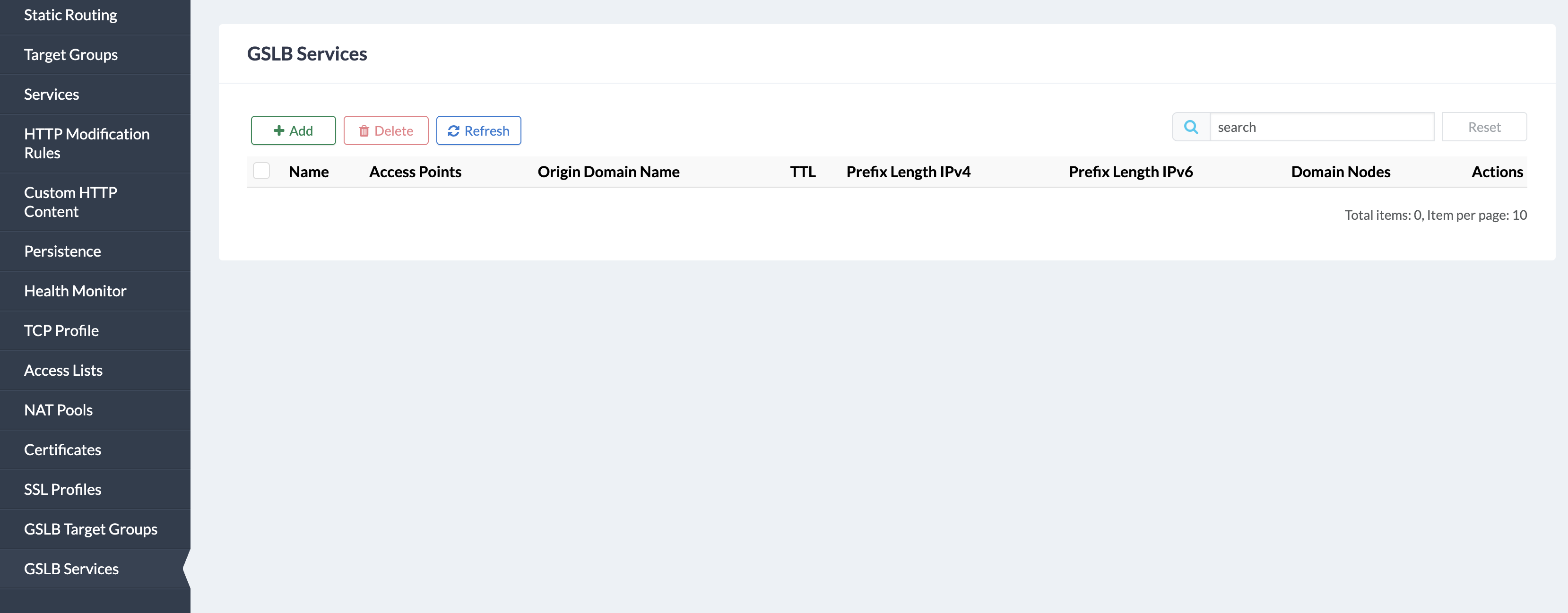Open TCP Profile settings
The height and width of the screenshot is (613, 1568).
coord(61,330)
